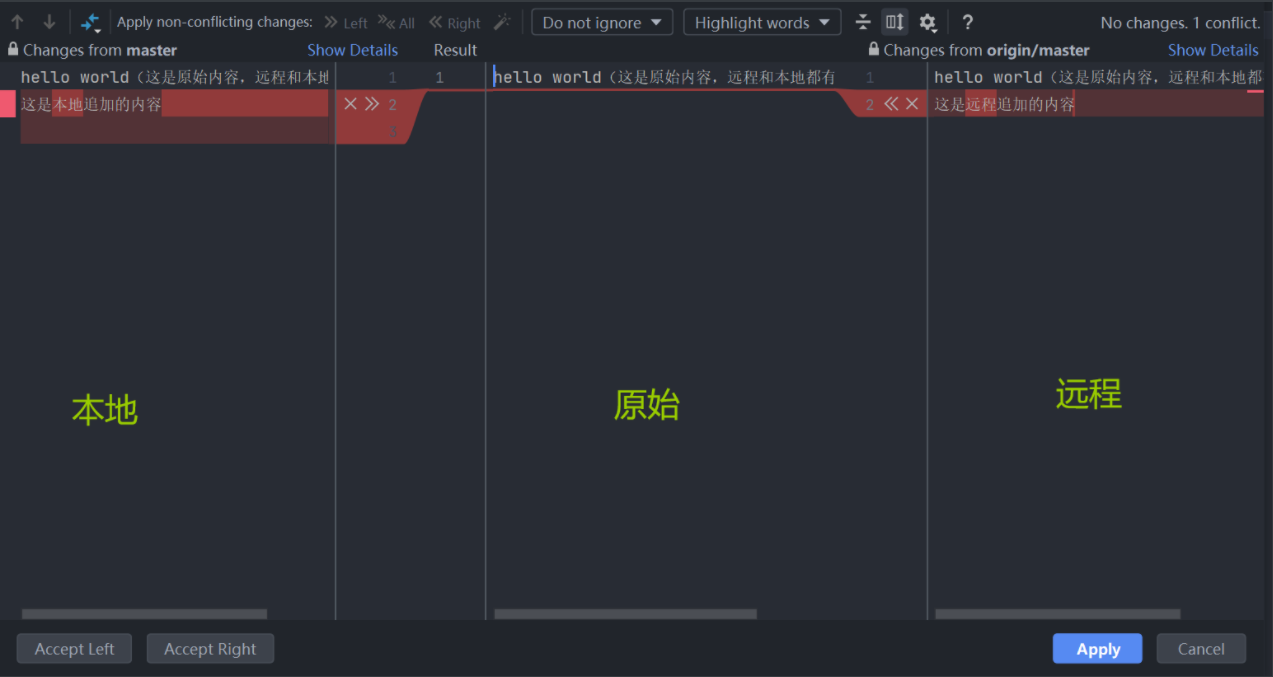
Task: Click the blue Apply button
Action: (x=1097, y=648)
